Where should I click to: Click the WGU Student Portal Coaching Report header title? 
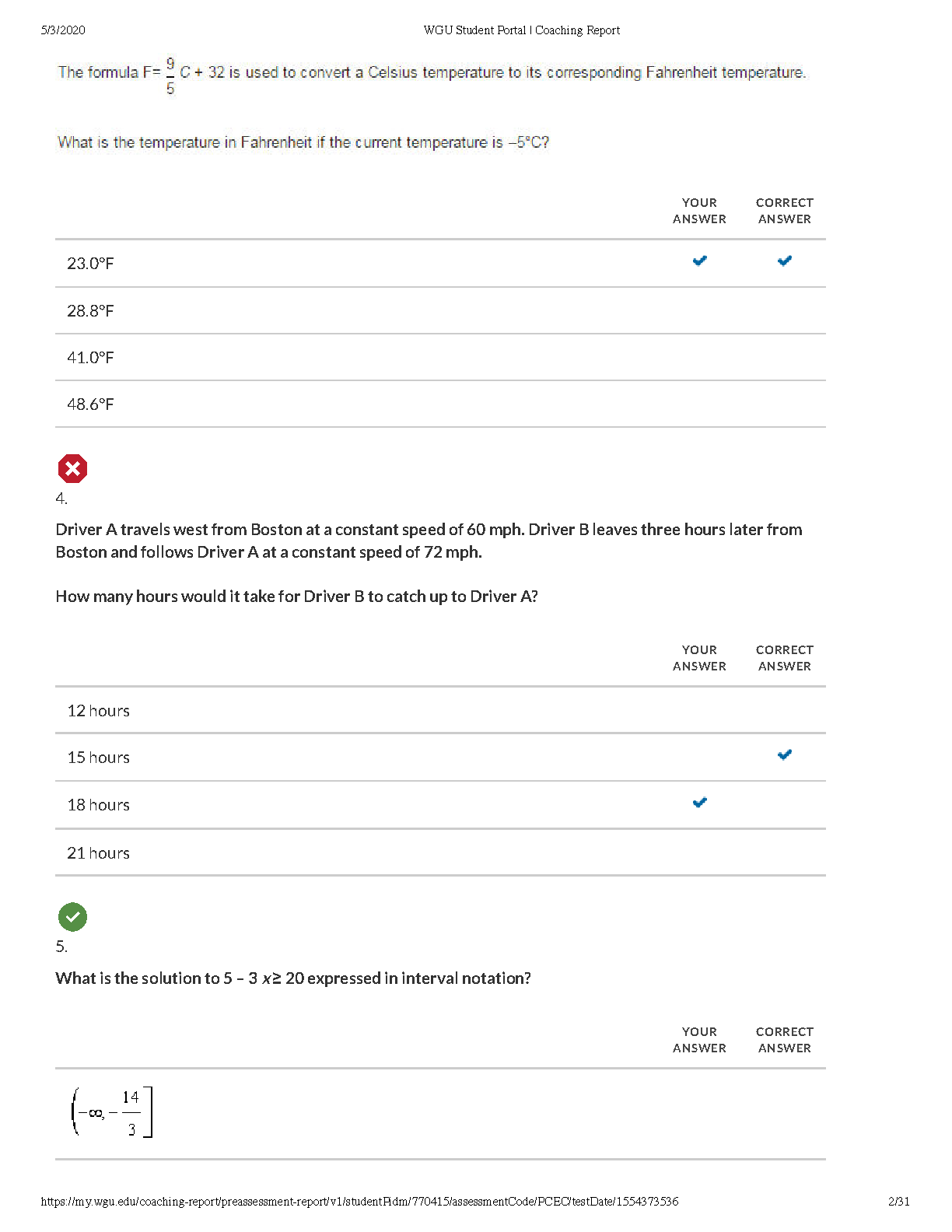click(522, 30)
